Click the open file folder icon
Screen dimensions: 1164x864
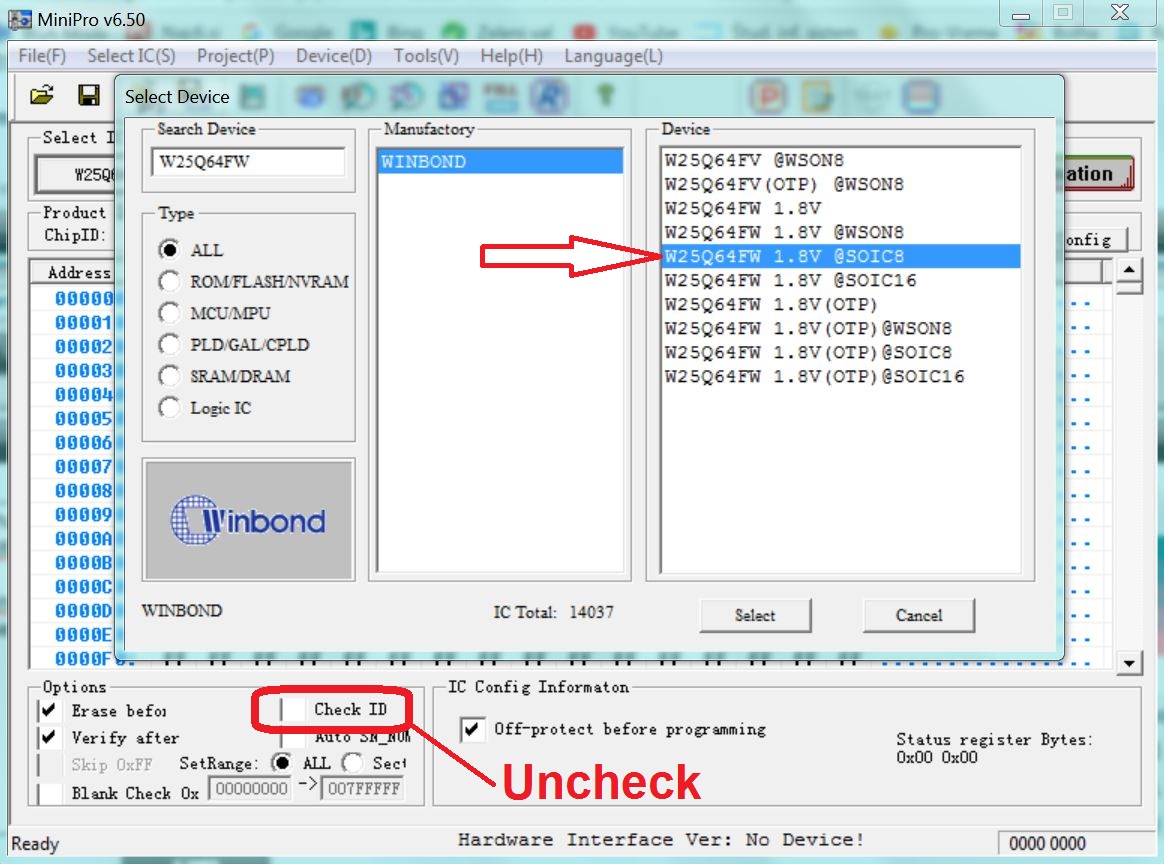(x=42, y=95)
